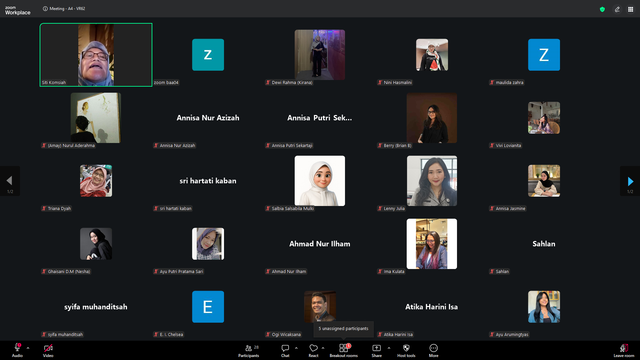Expand Audio options arrow
This screenshot has height=360, width=640.
click(28, 348)
